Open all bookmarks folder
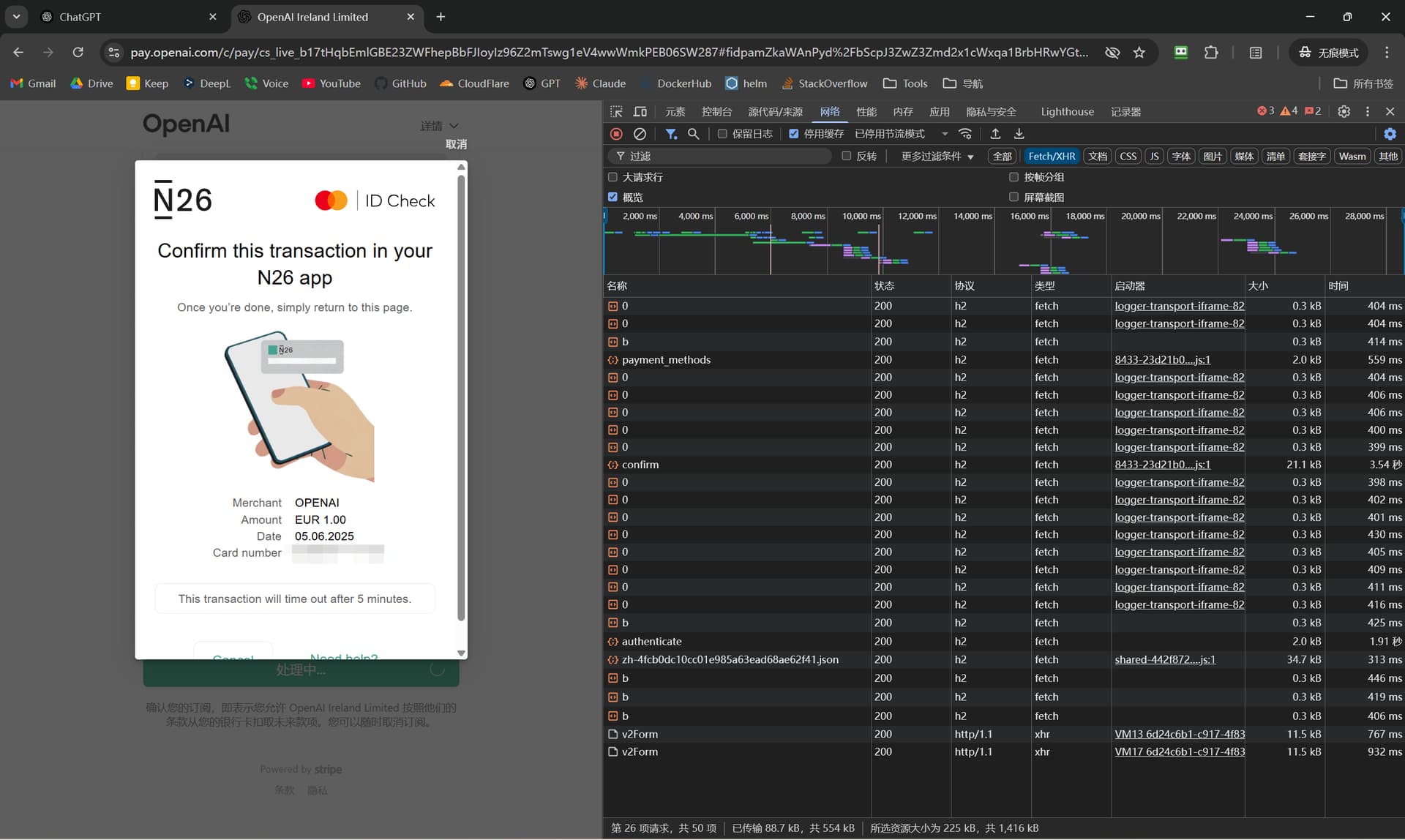The image size is (1405, 840). [1363, 83]
